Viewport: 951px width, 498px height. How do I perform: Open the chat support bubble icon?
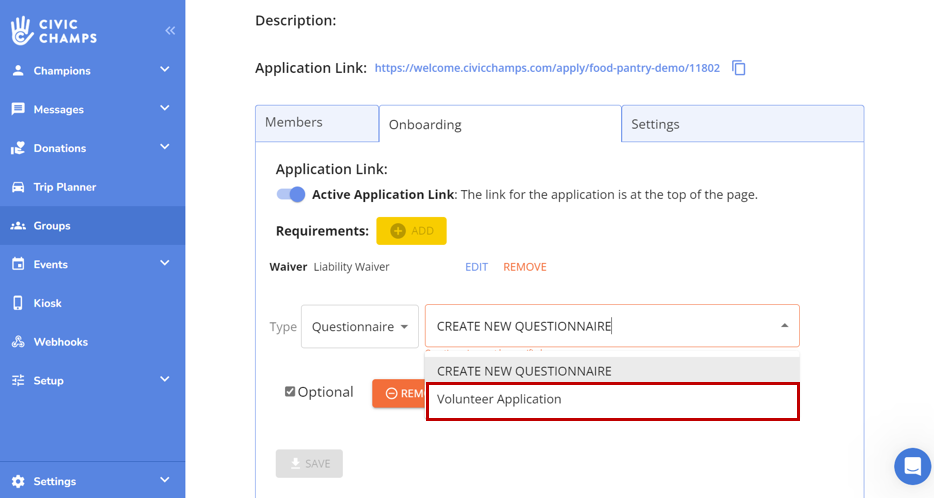coord(912,466)
